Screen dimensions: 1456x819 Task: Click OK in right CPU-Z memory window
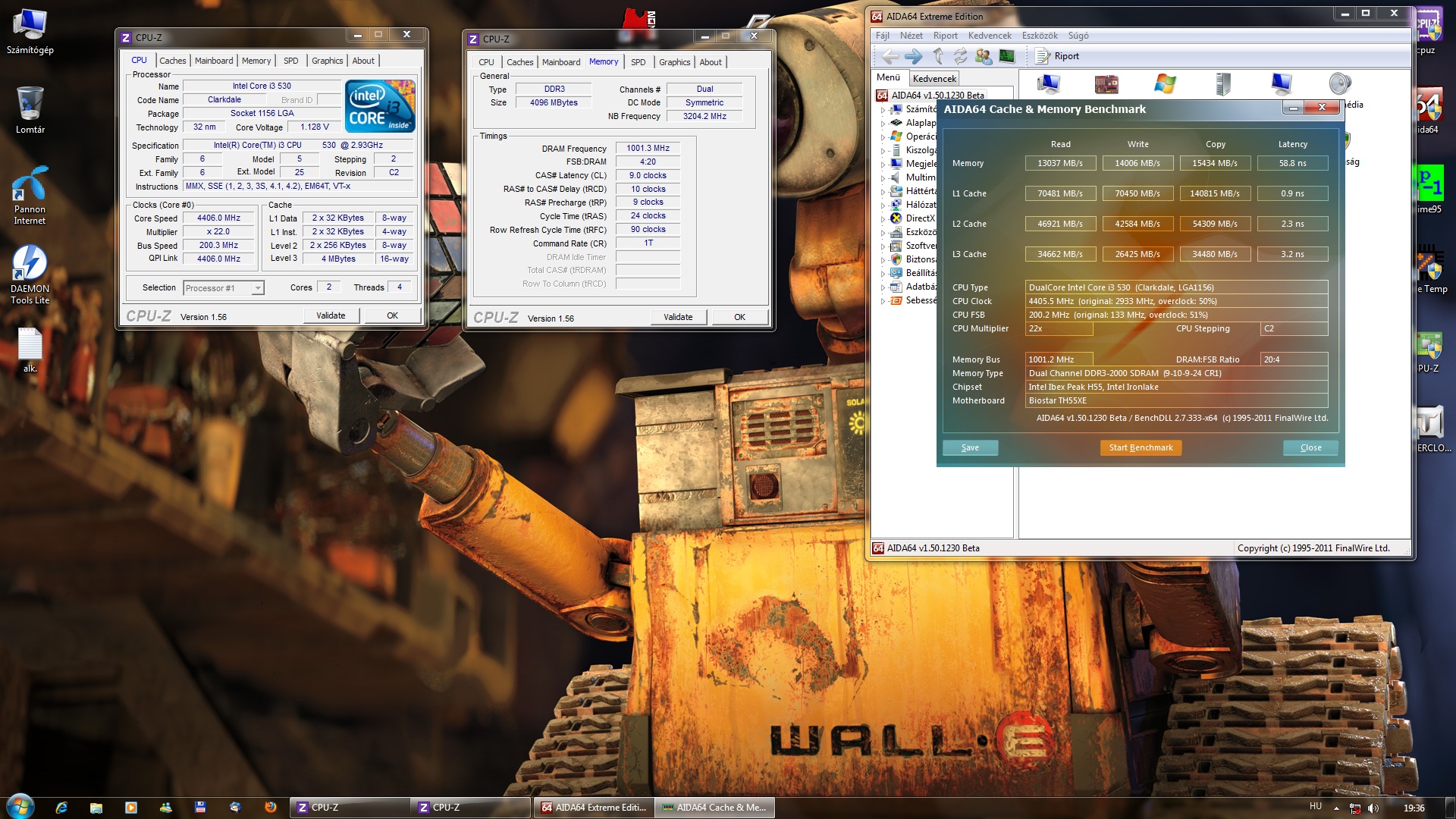click(739, 318)
